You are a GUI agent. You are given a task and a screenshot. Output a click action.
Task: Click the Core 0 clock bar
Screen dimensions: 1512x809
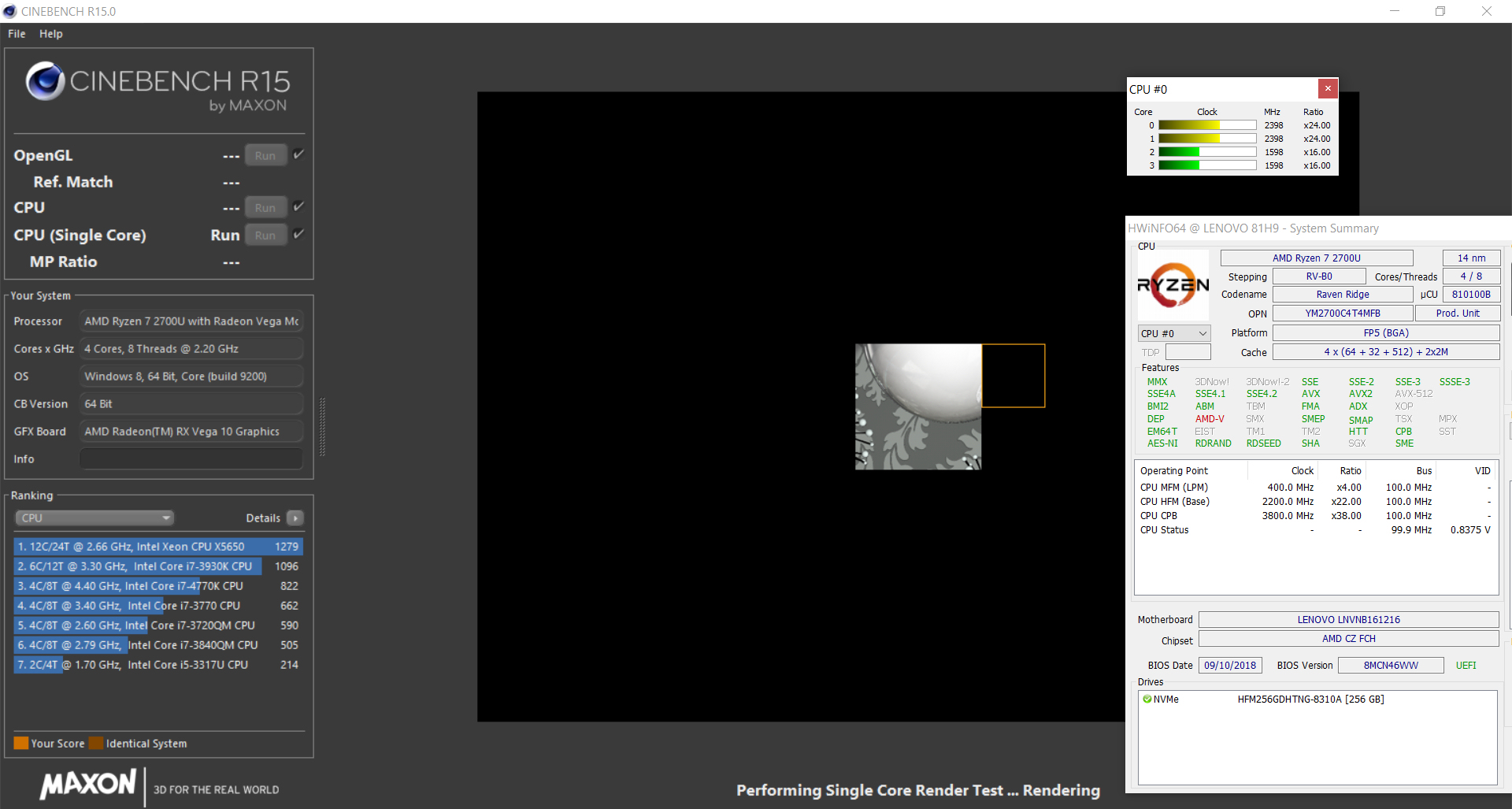pyautogui.click(x=1207, y=125)
